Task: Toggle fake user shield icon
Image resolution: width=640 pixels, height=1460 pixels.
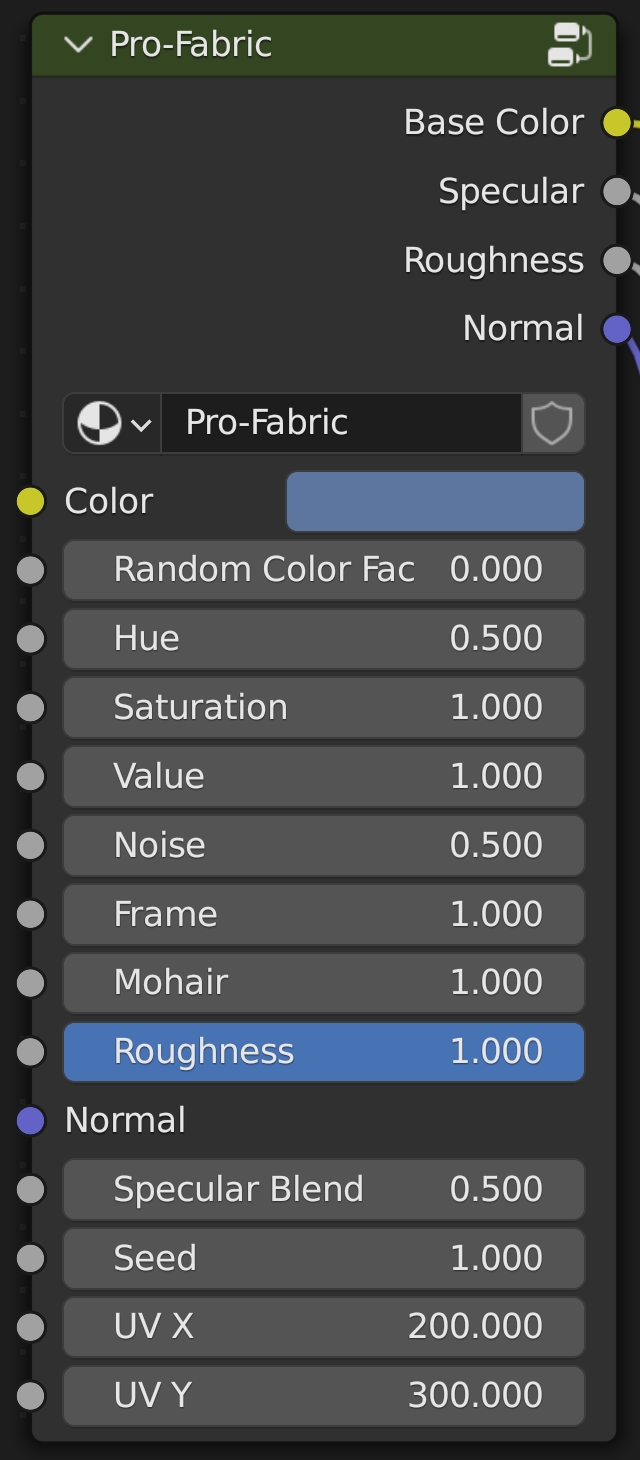Action: coord(552,424)
